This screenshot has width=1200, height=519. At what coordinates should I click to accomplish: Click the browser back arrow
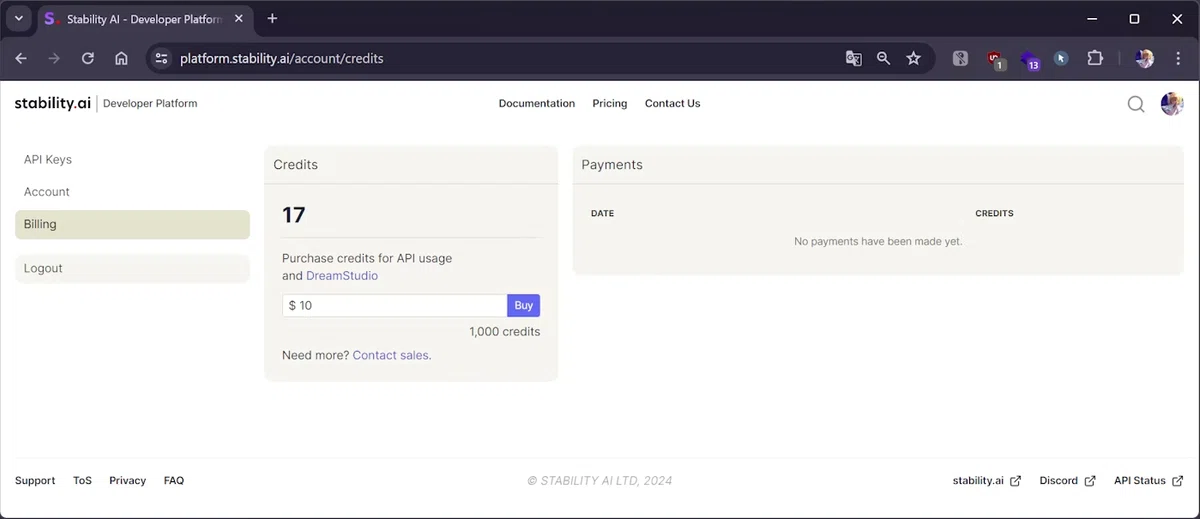(21, 58)
